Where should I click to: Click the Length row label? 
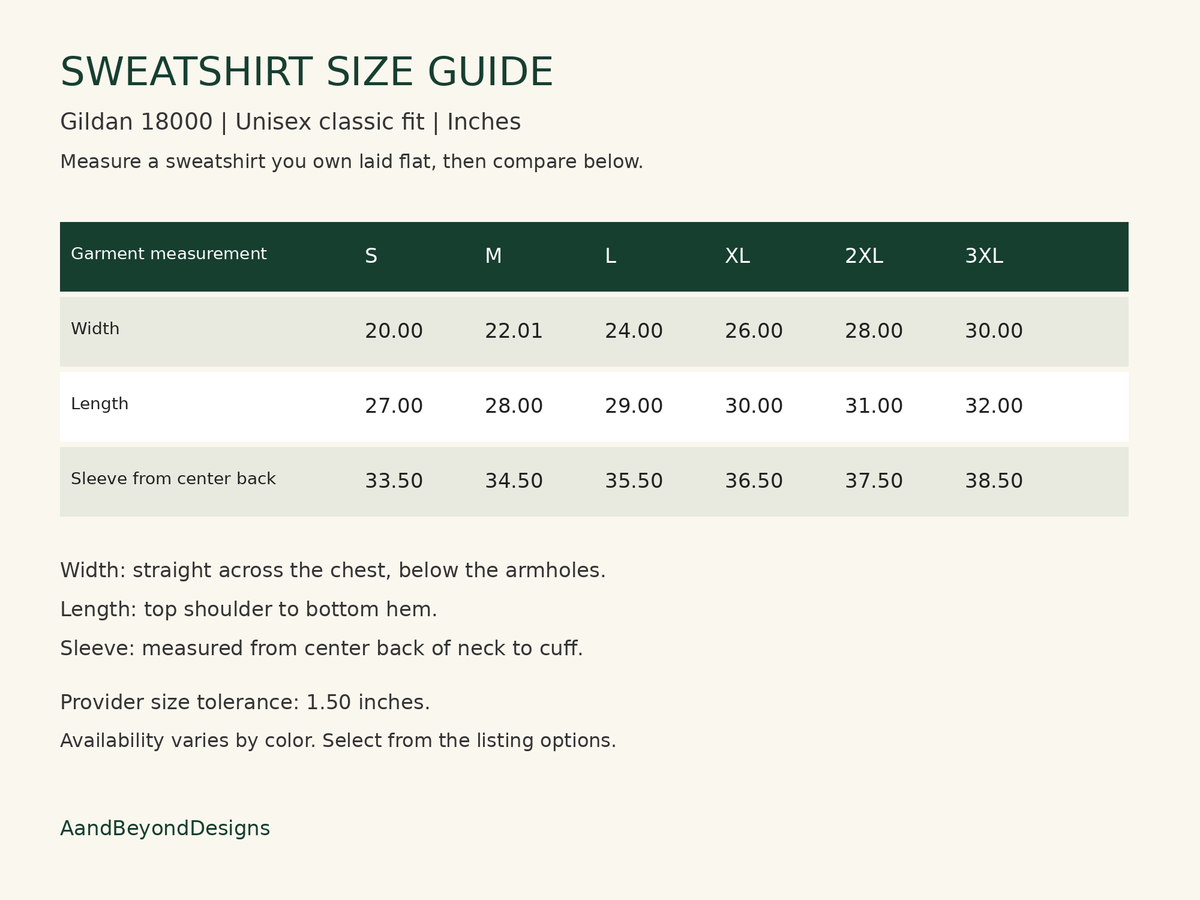click(x=100, y=404)
